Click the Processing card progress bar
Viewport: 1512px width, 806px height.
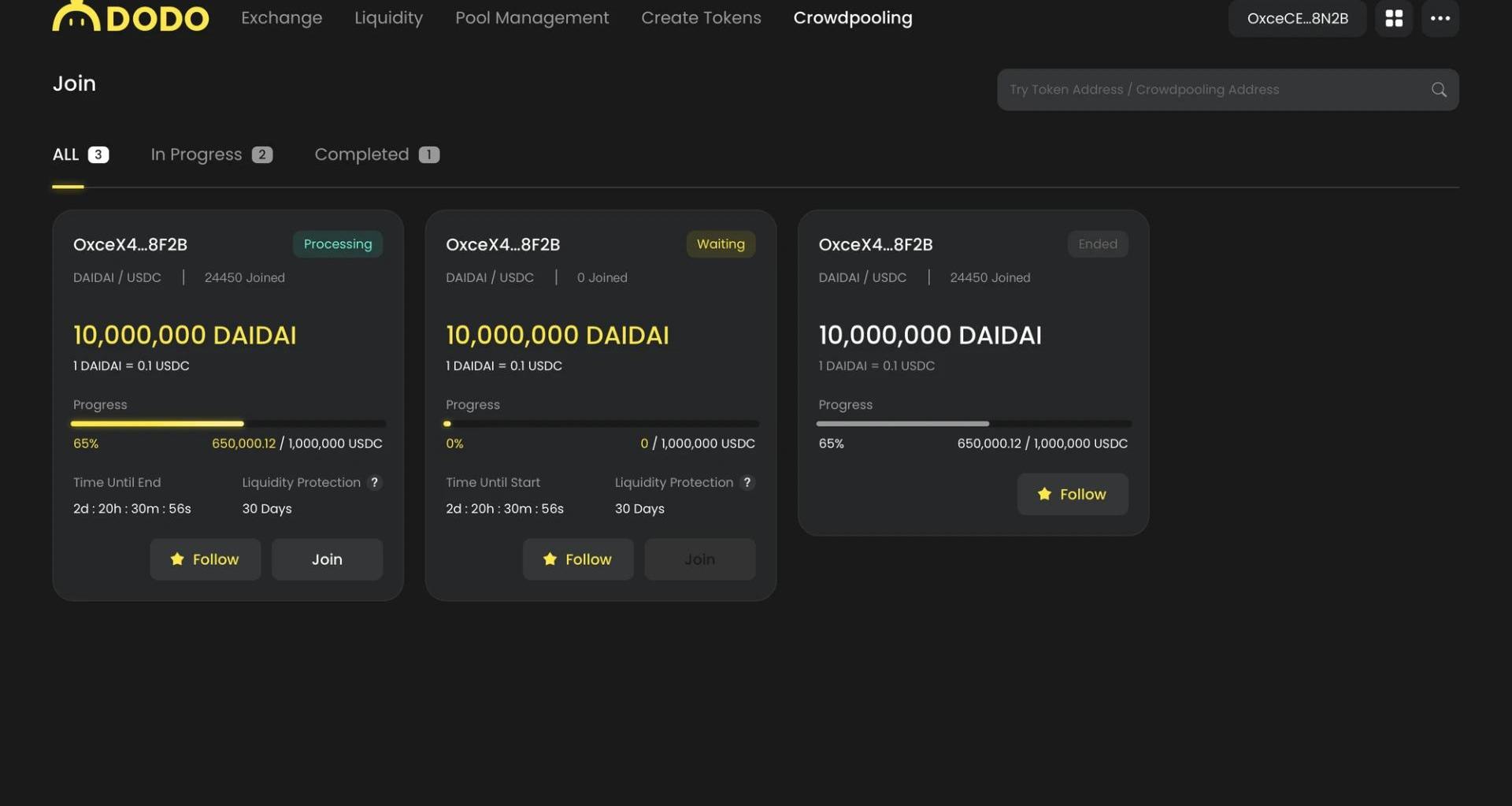(x=228, y=424)
